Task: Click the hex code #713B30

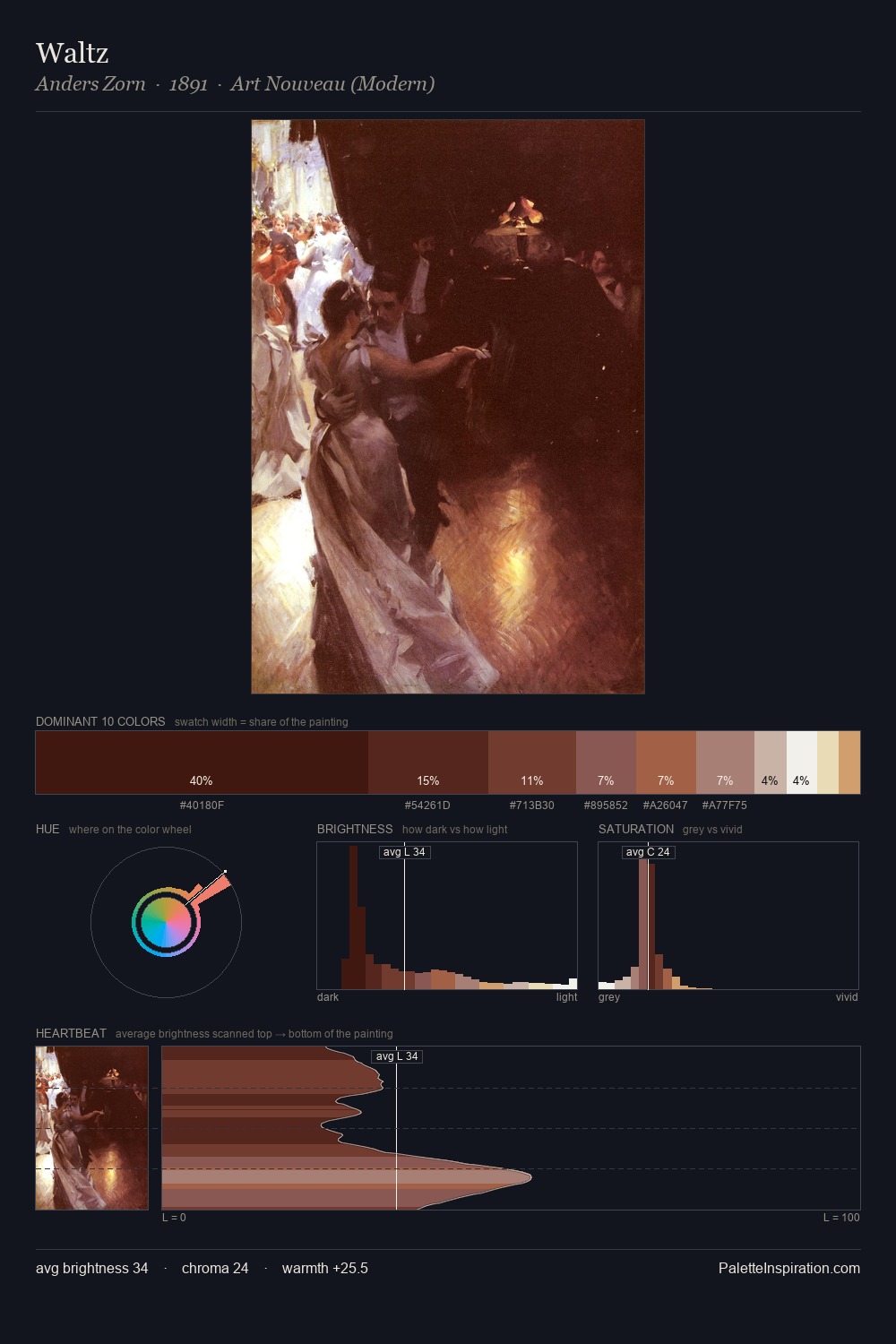Action: pos(532,806)
